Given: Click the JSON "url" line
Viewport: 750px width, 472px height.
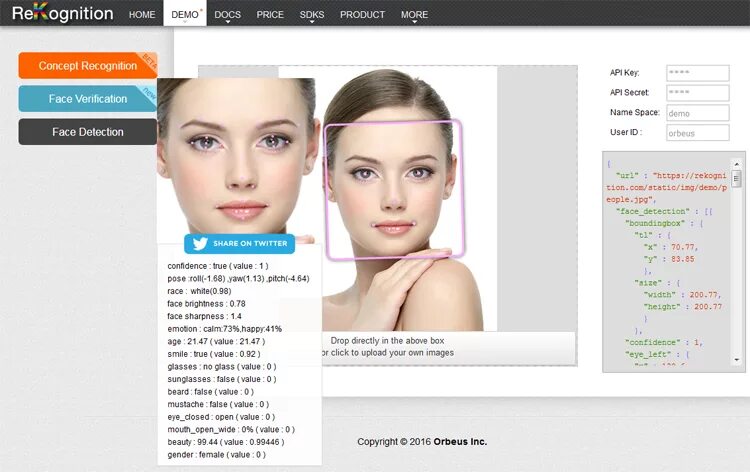Looking at the screenshot, I should click(x=667, y=187).
